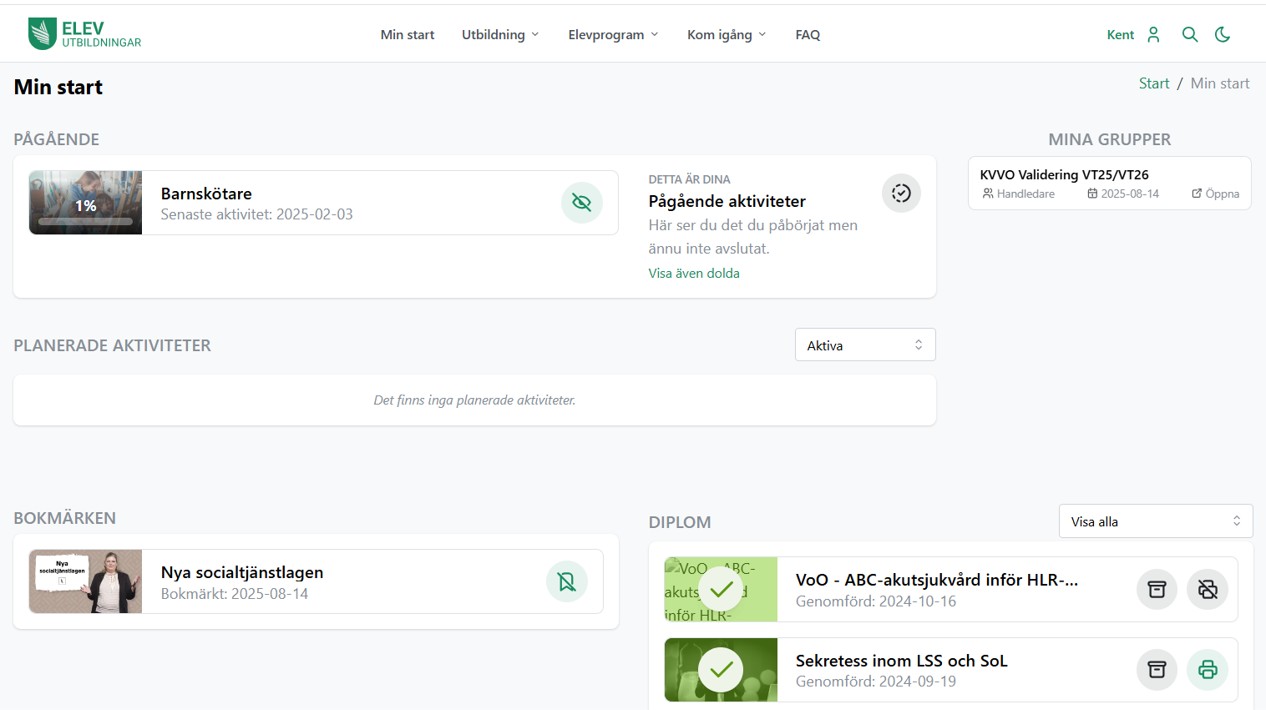Expand the Utbildning menu dropdown

click(500, 34)
